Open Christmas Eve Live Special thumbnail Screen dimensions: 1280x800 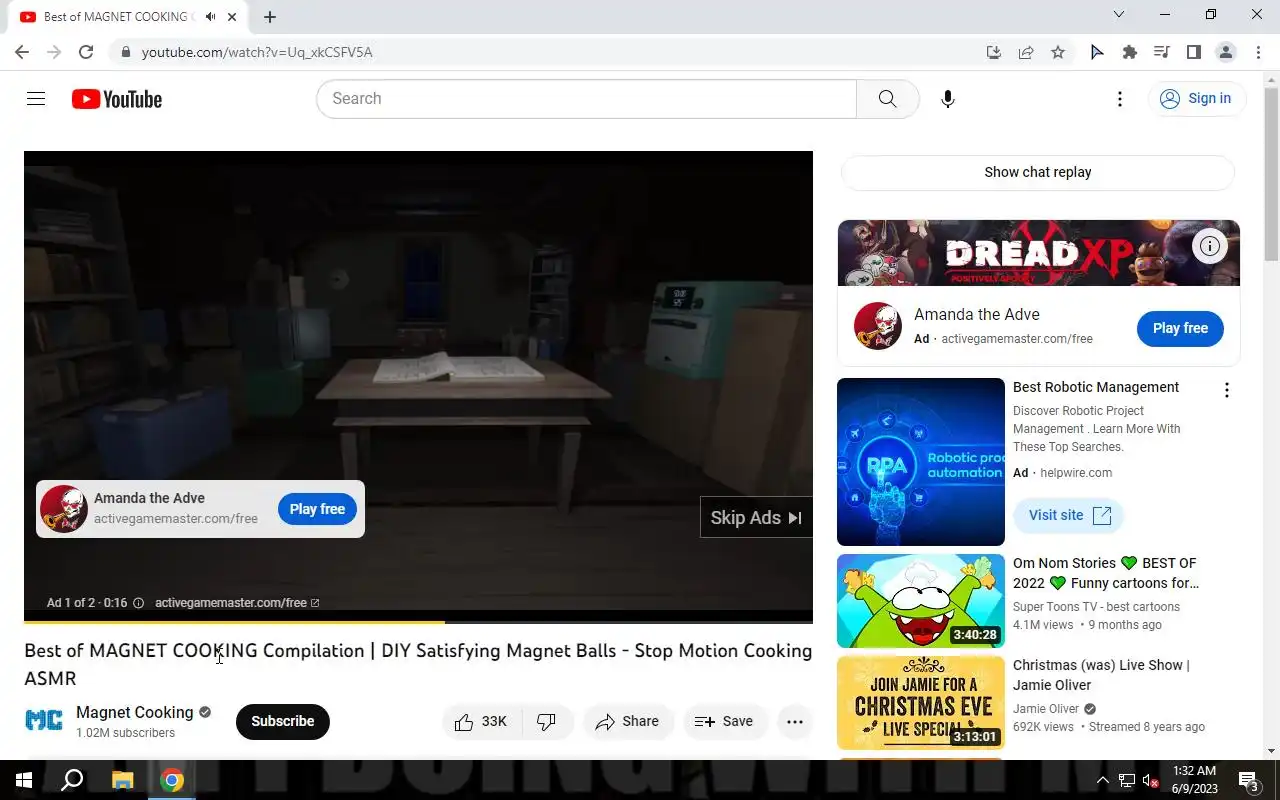(921, 703)
